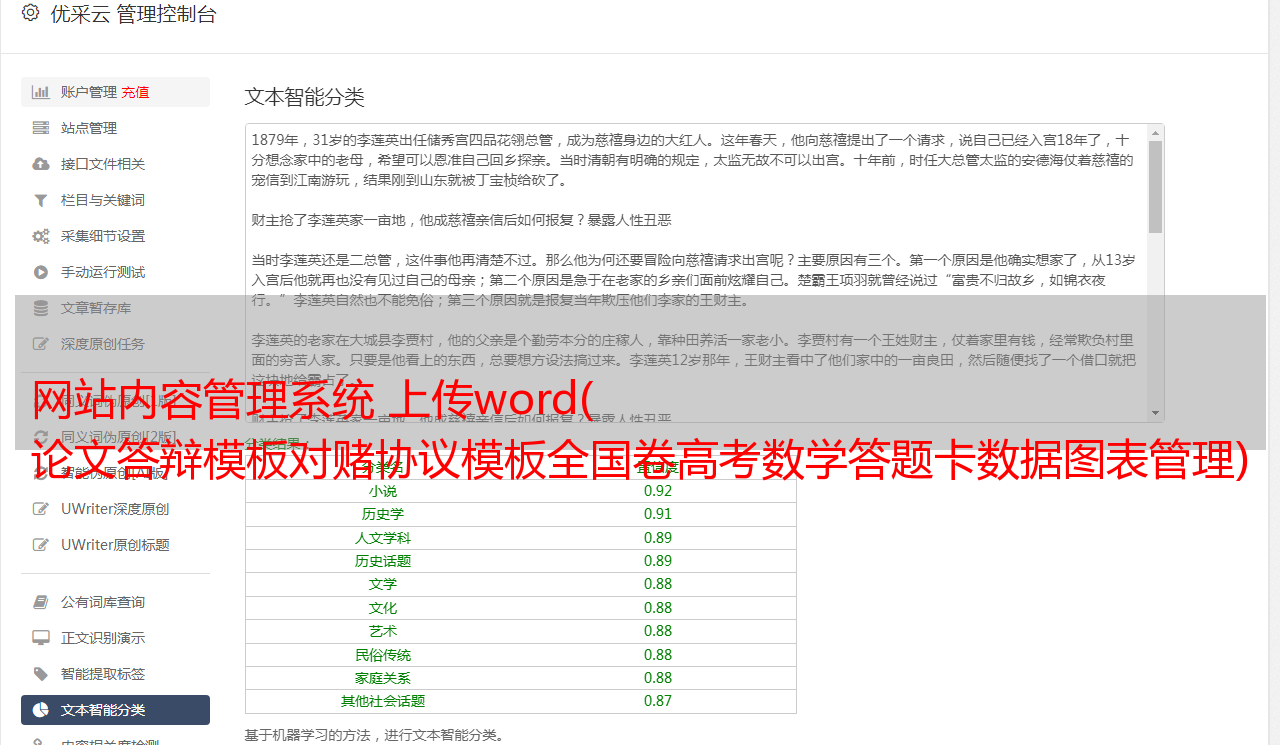This screenshot has height=745, width=1280.
Task: Click the text area scrollbar up arrow
Action: [x=1155, y=132]
